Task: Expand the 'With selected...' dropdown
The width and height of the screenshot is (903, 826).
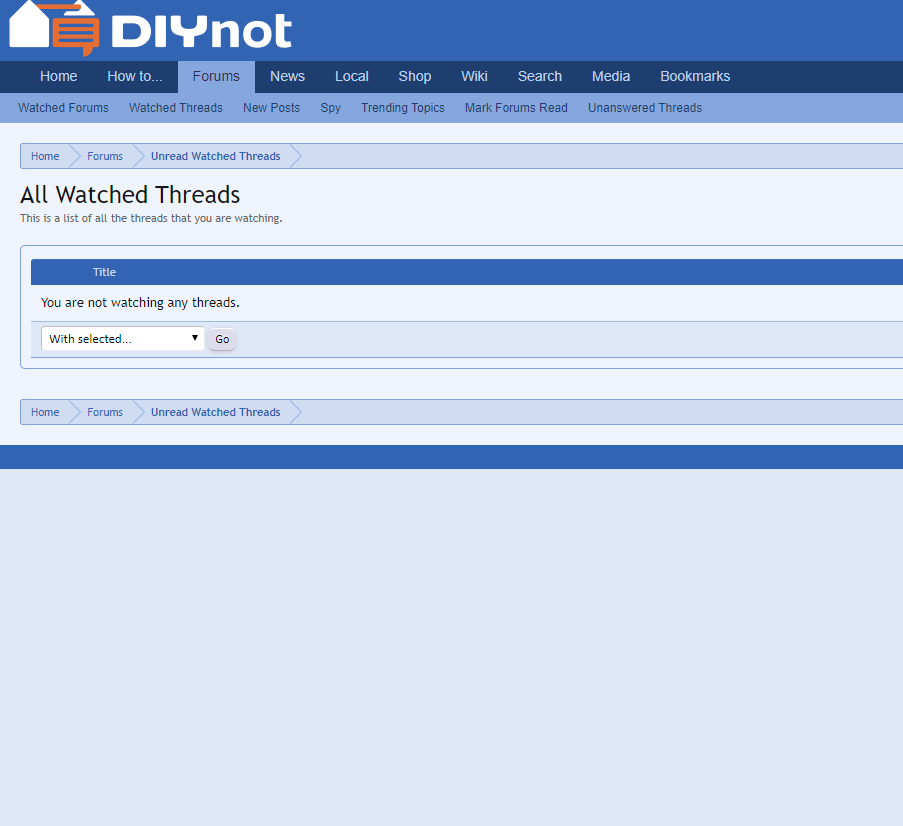Action: [x=123, y=339]
